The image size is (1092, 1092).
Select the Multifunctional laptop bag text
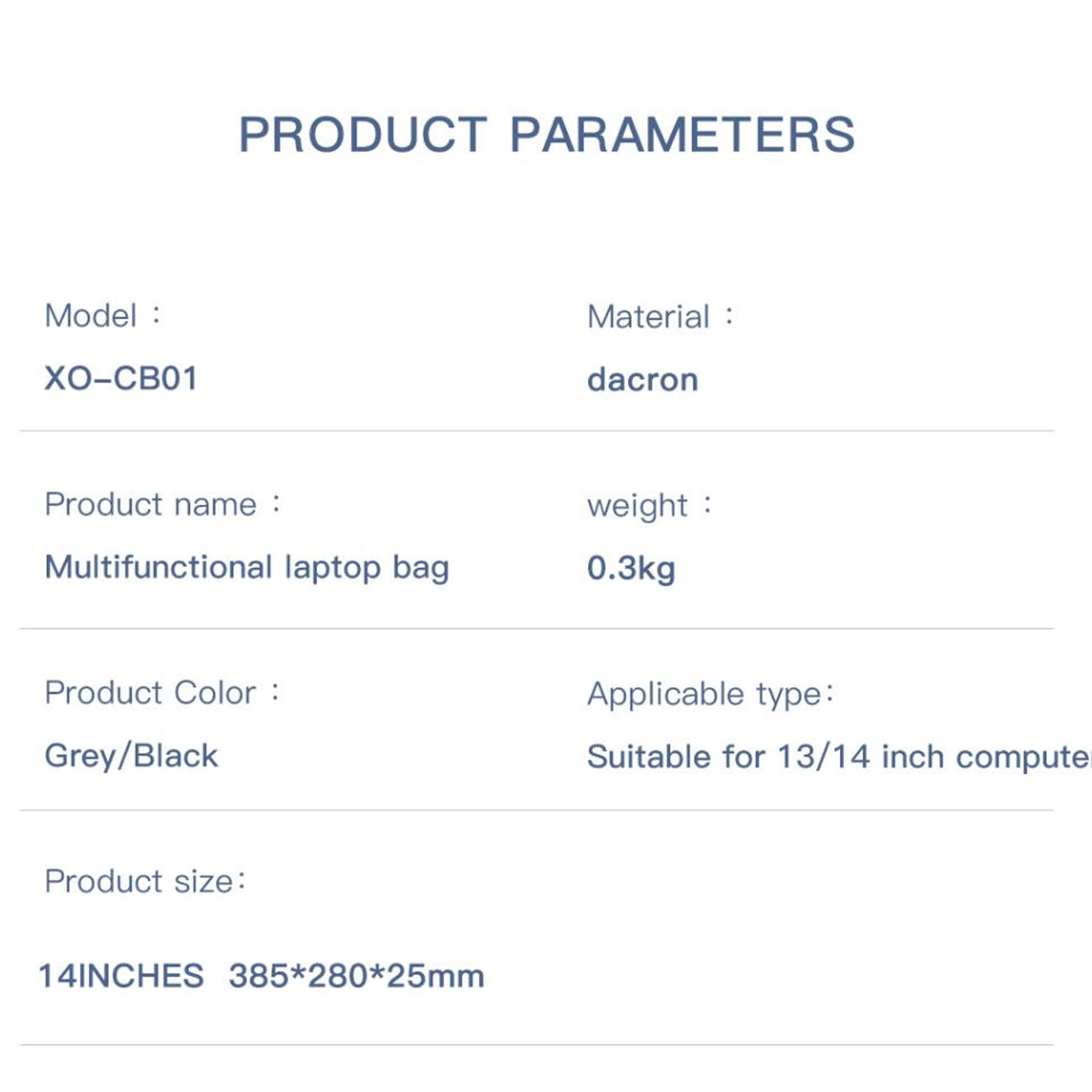[x=246, y=568]
